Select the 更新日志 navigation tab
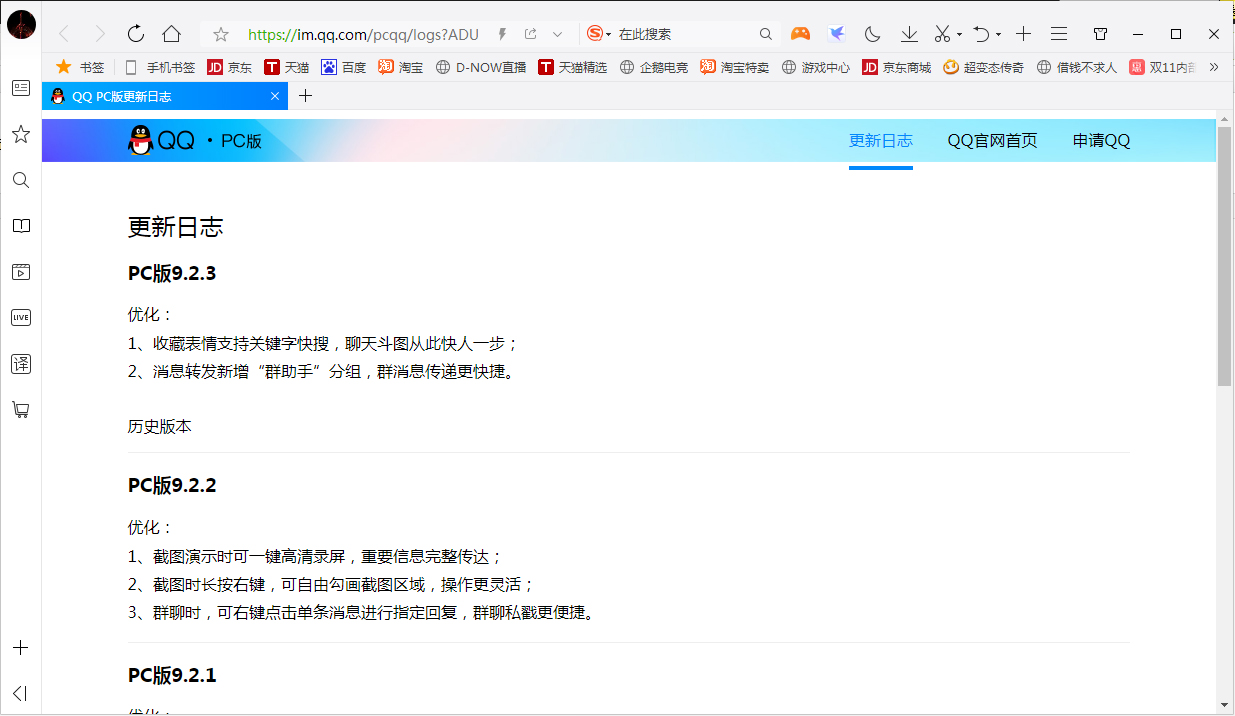1235x716 pixels. (x=880, y=140)
